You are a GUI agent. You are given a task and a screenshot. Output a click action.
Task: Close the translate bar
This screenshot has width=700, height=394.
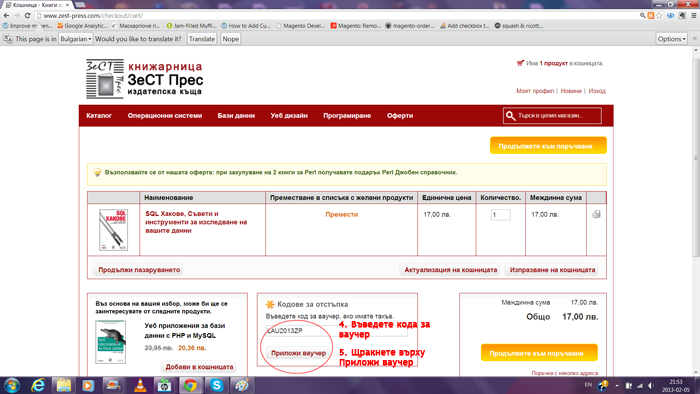[x=695, y=39]
